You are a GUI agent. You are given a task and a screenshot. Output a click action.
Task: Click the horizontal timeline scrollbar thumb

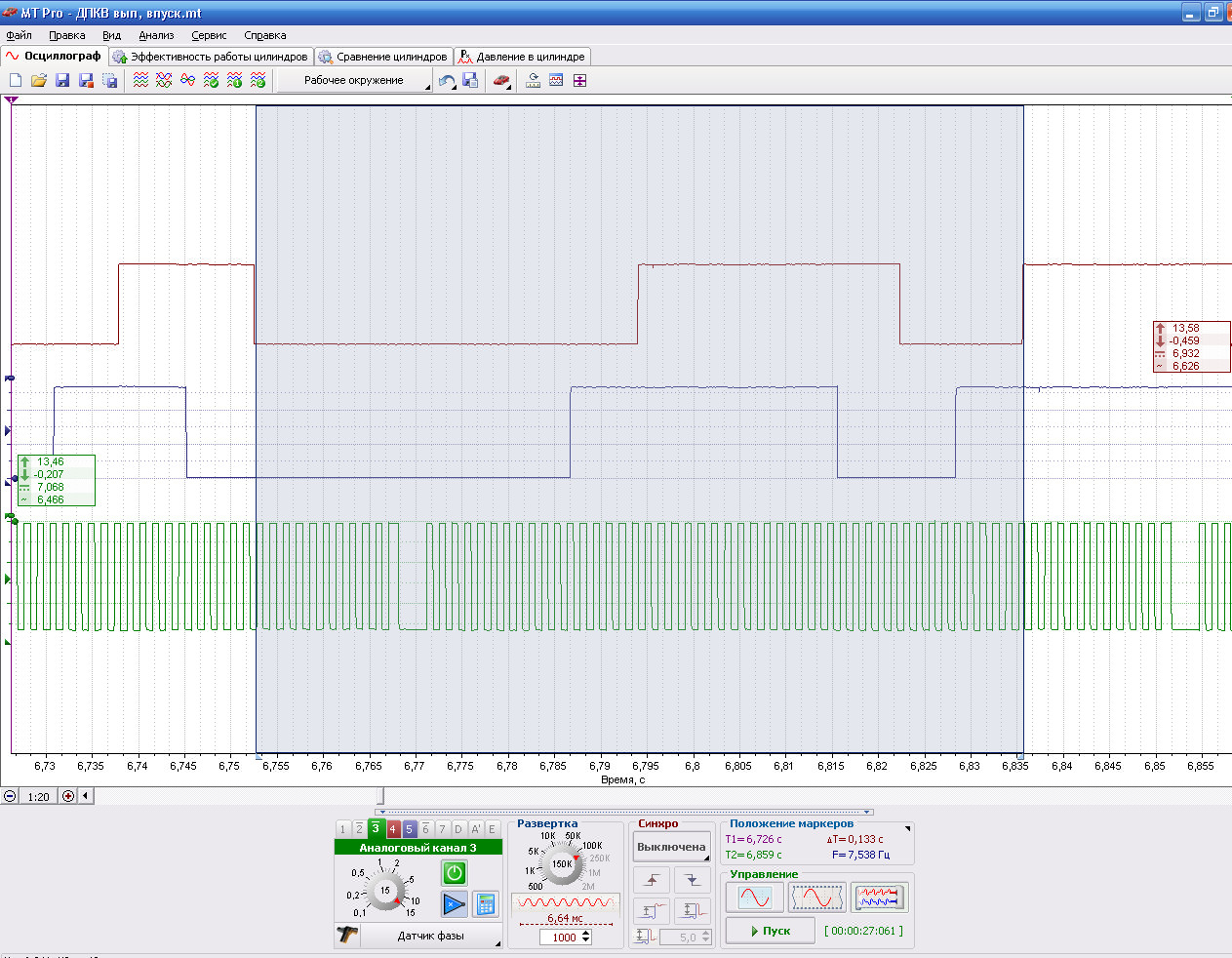(x=380, y=796)
